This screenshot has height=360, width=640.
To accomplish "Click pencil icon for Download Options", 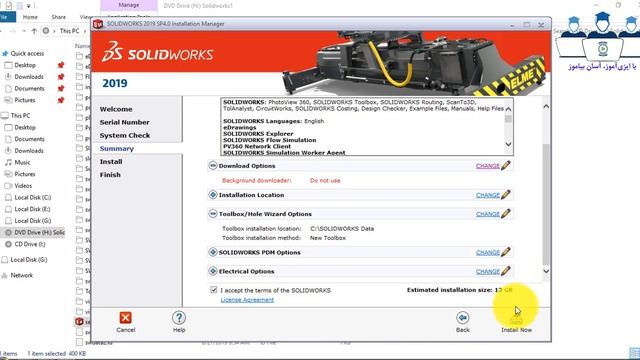I will (506, 165).
